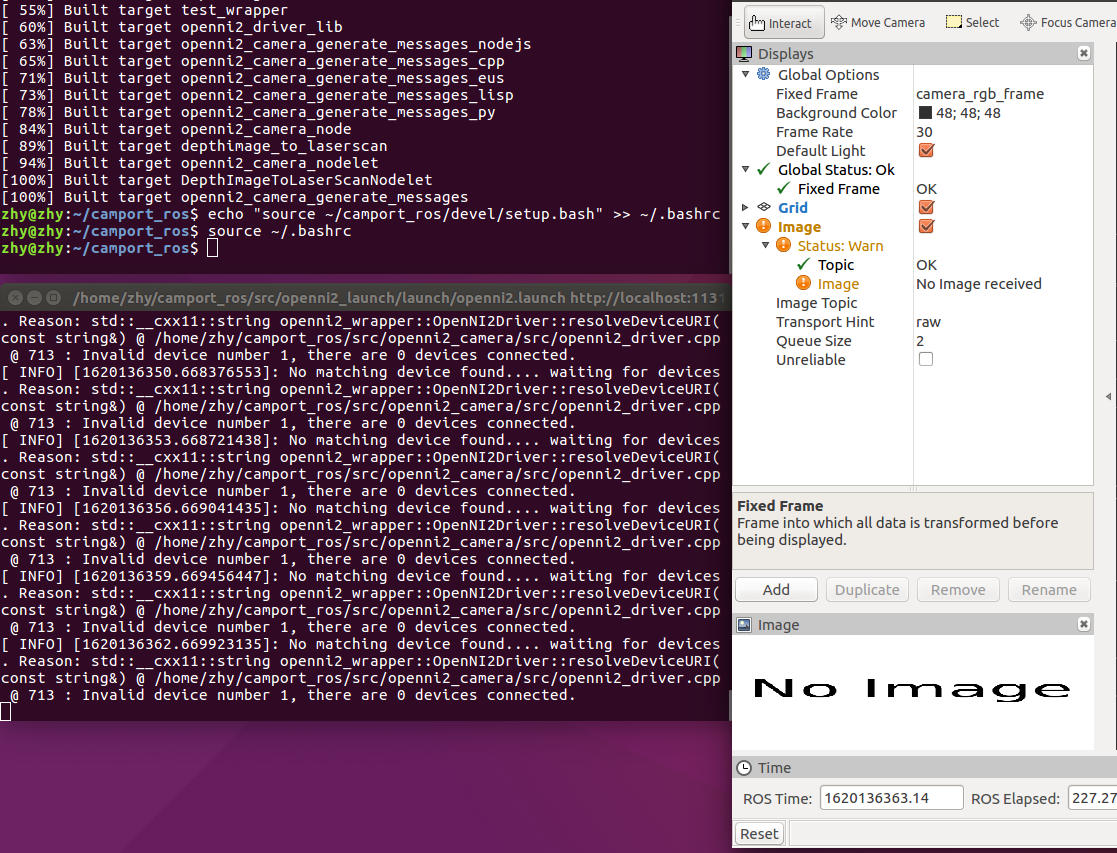Click the Time panel clock icon
The height and width of the screenshot is (853, 1117).
coord(744,767)
